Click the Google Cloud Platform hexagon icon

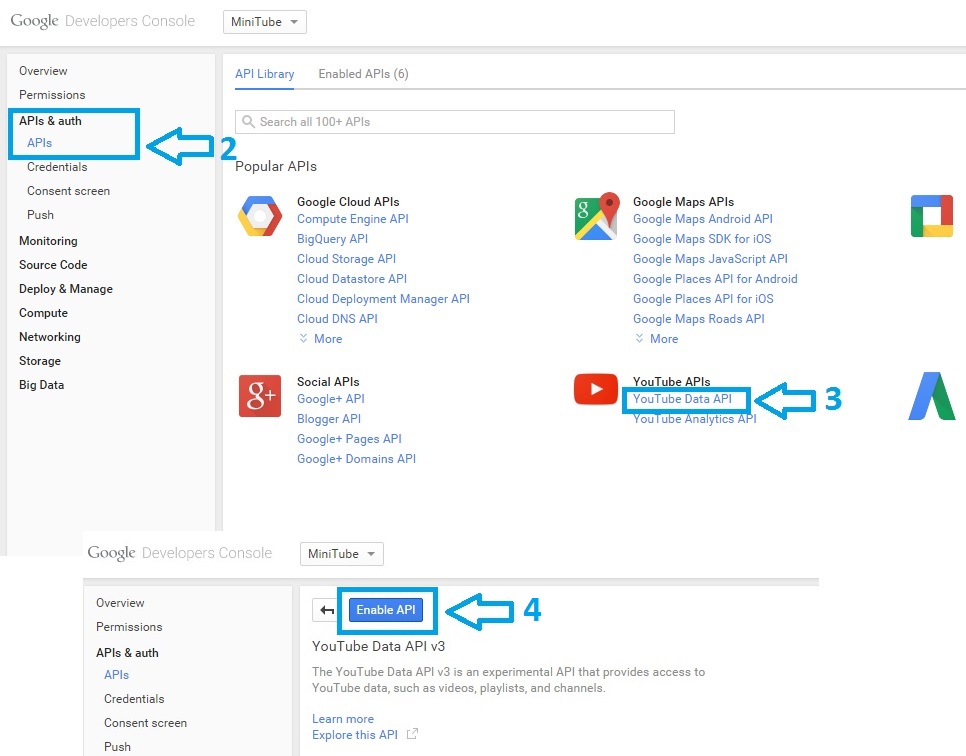tap(260, 216)
